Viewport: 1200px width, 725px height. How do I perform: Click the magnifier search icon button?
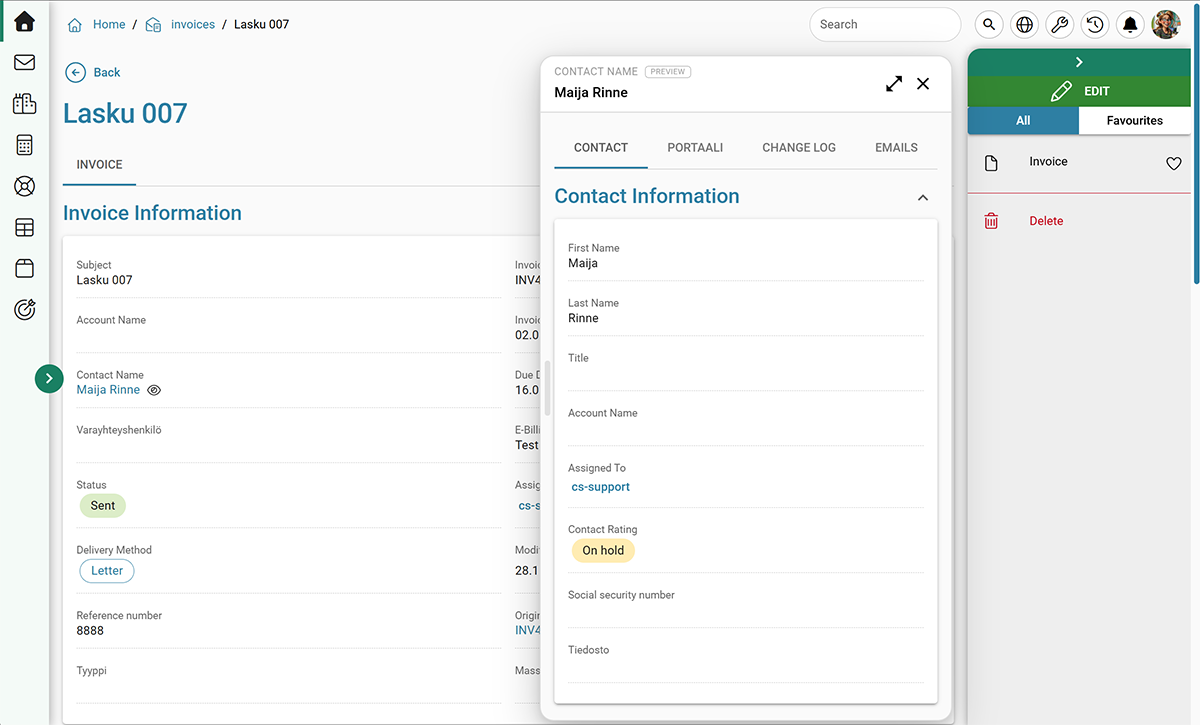click(989, 24)
